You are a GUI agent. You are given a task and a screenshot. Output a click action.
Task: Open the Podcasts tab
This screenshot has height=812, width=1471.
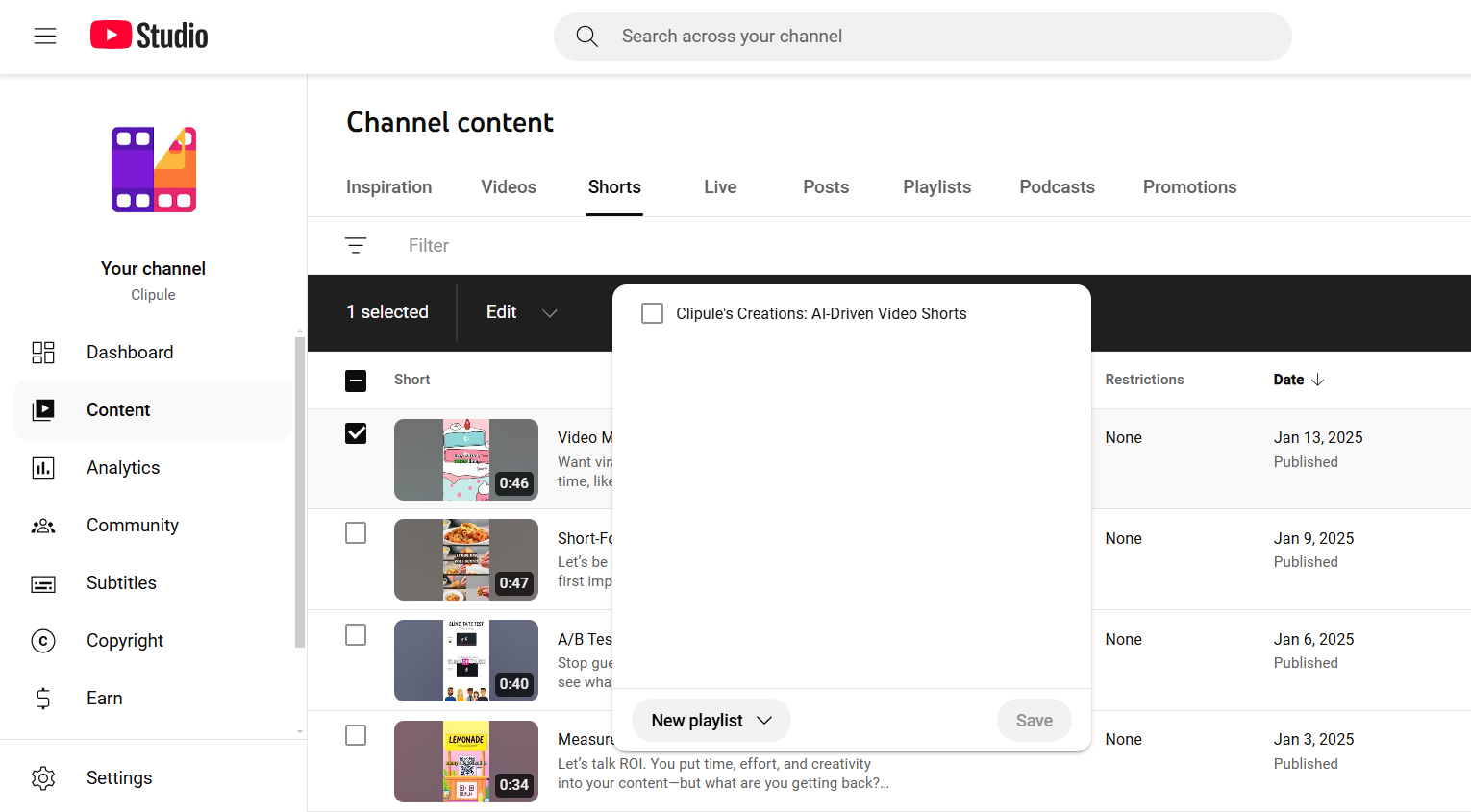tap(1058, 187)
